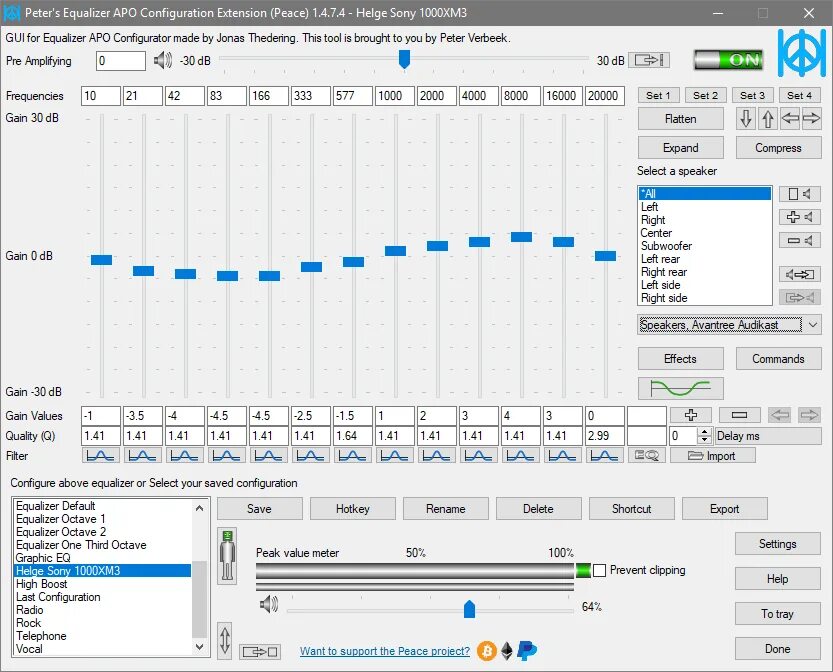Click the green figure icon by the meter
Image resolution: width=833 pixels, height=672 pixels.
coord(227,556)
